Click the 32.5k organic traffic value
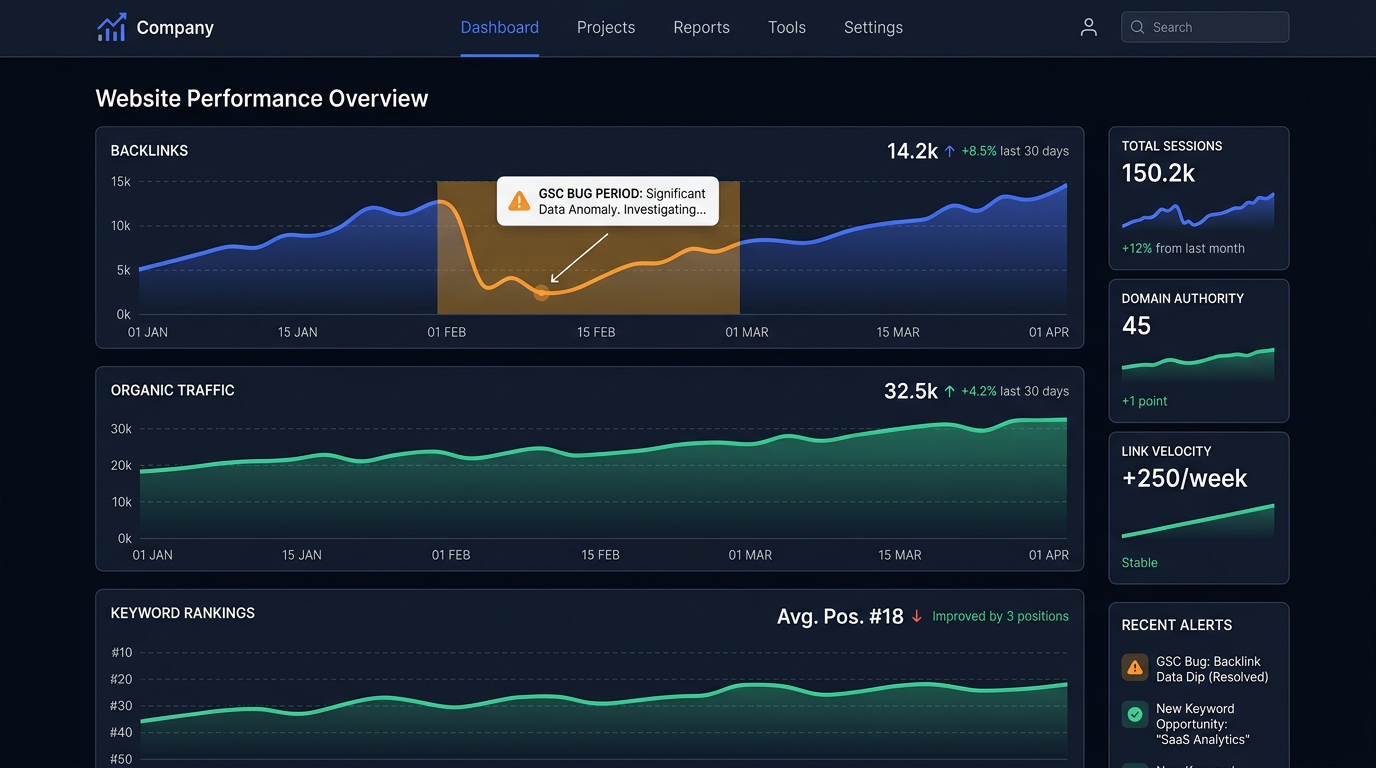Viewport: 1376px width, 768px height. tap(911, 391)
